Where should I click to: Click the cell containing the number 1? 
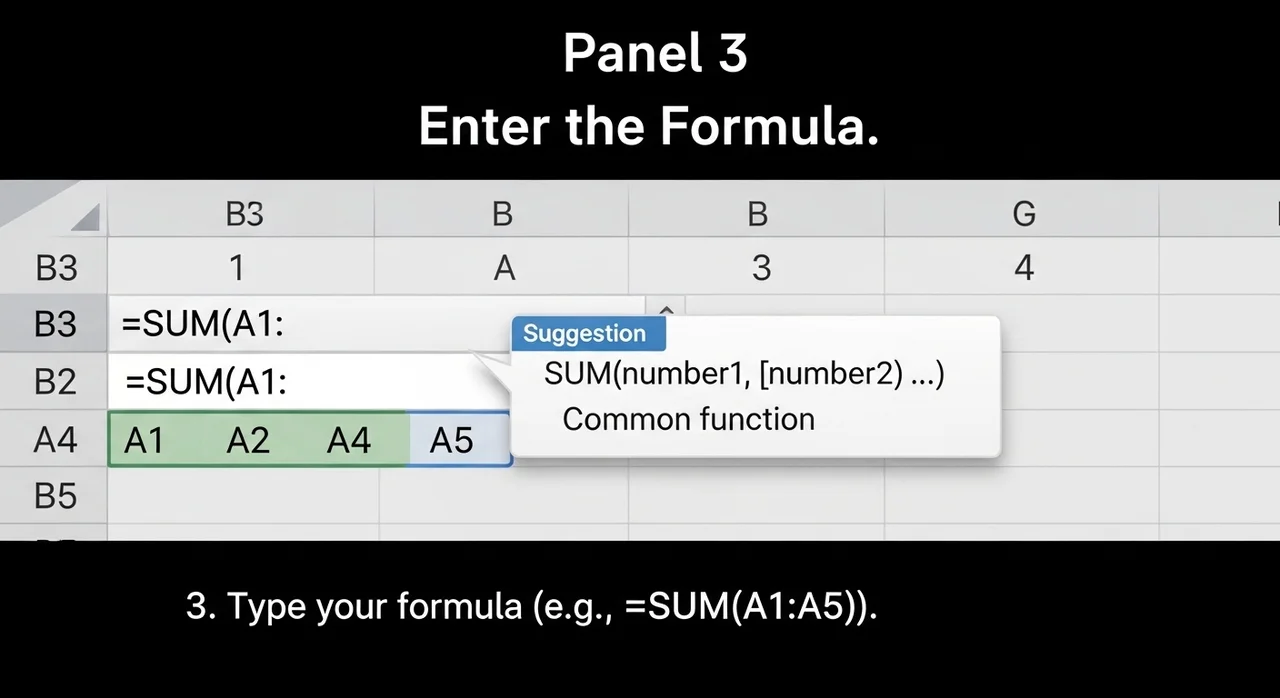click(x=237, y=268)
